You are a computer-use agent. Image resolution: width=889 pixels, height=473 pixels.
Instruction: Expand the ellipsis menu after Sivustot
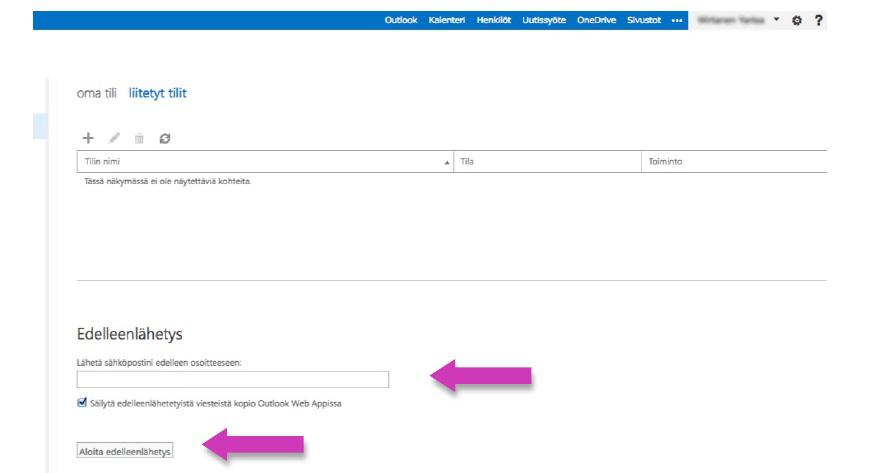[676, 20]
